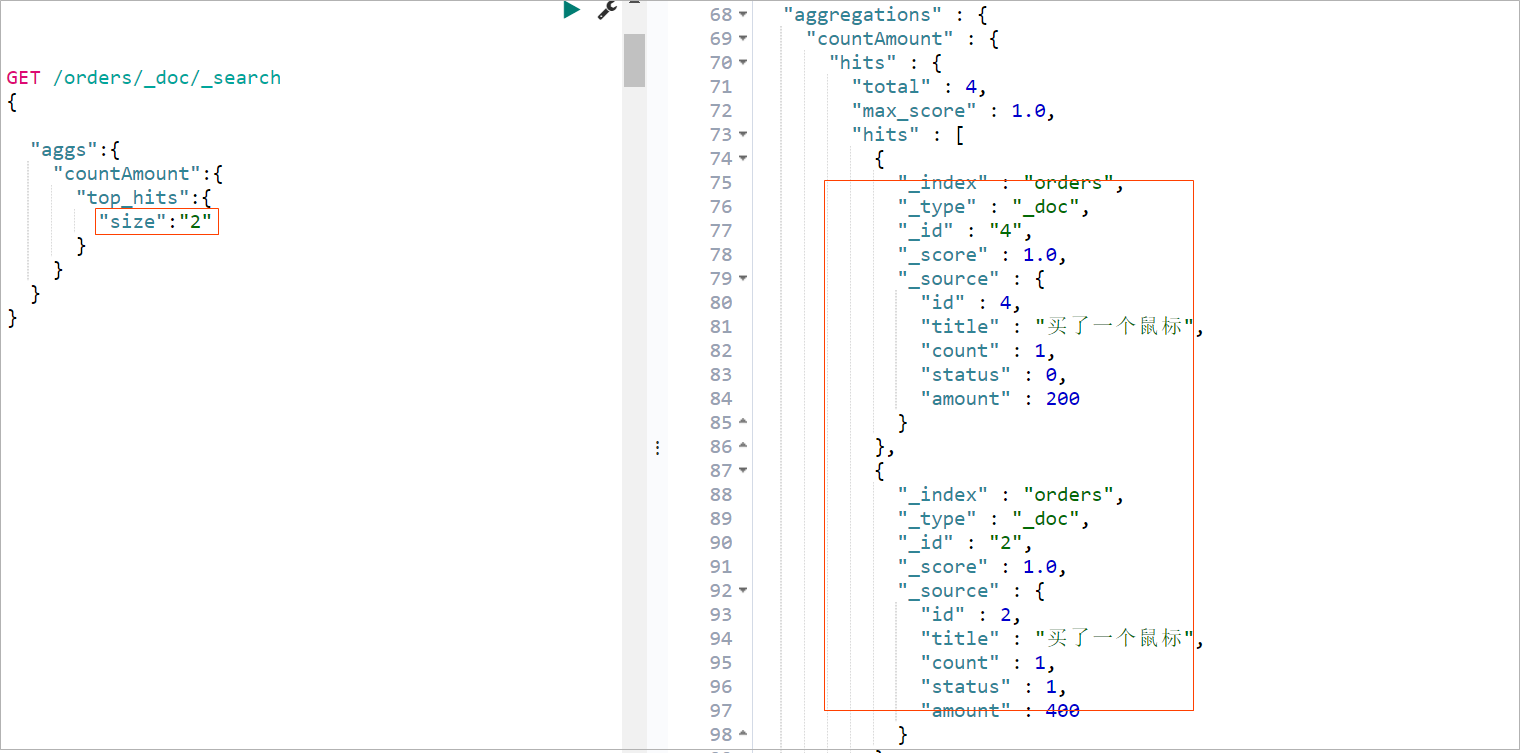Click the pane divider handle with three dots
This screenshot has height=753, width=1522.
point(657,447)
